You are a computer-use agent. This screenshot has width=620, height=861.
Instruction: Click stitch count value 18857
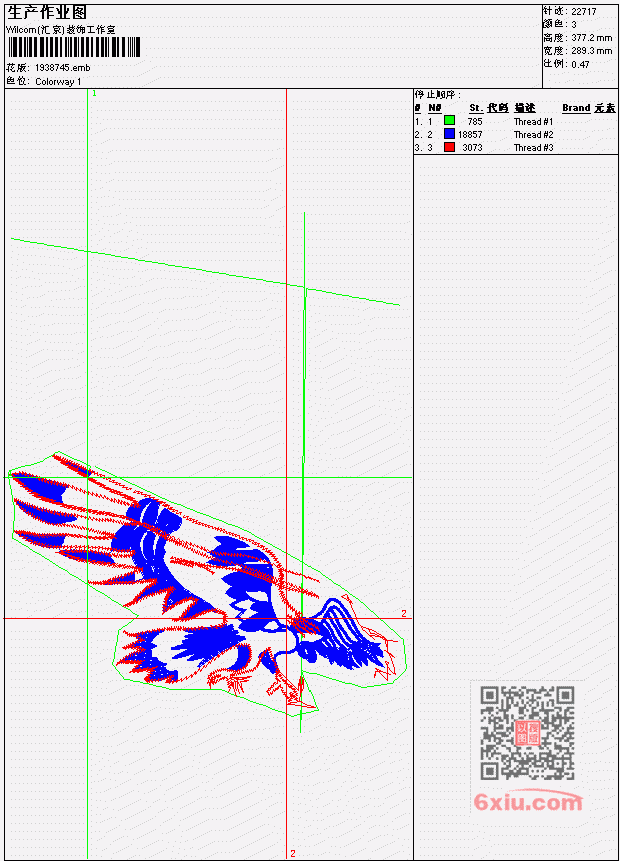(x=470, y=135)
